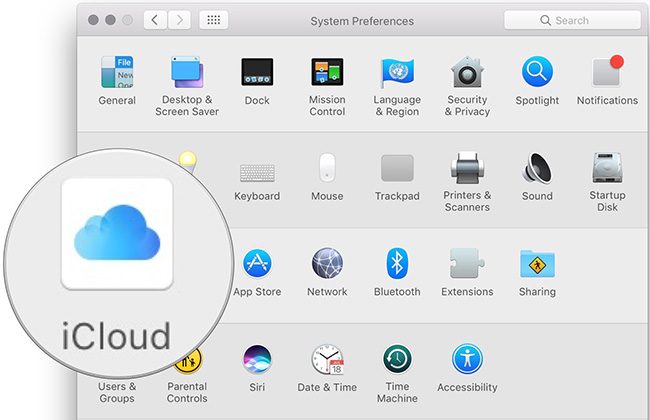Open Time Machine preferences icon
Screen dimensions: 650x420
coord(397,359)
